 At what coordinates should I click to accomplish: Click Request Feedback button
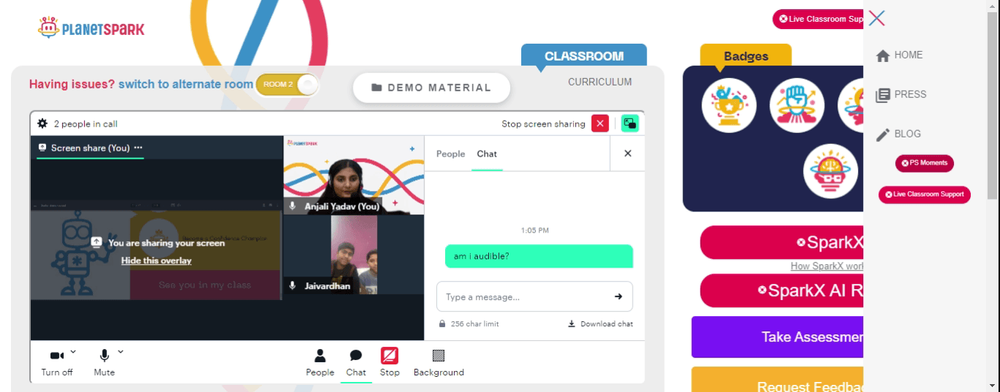[777, 380]
